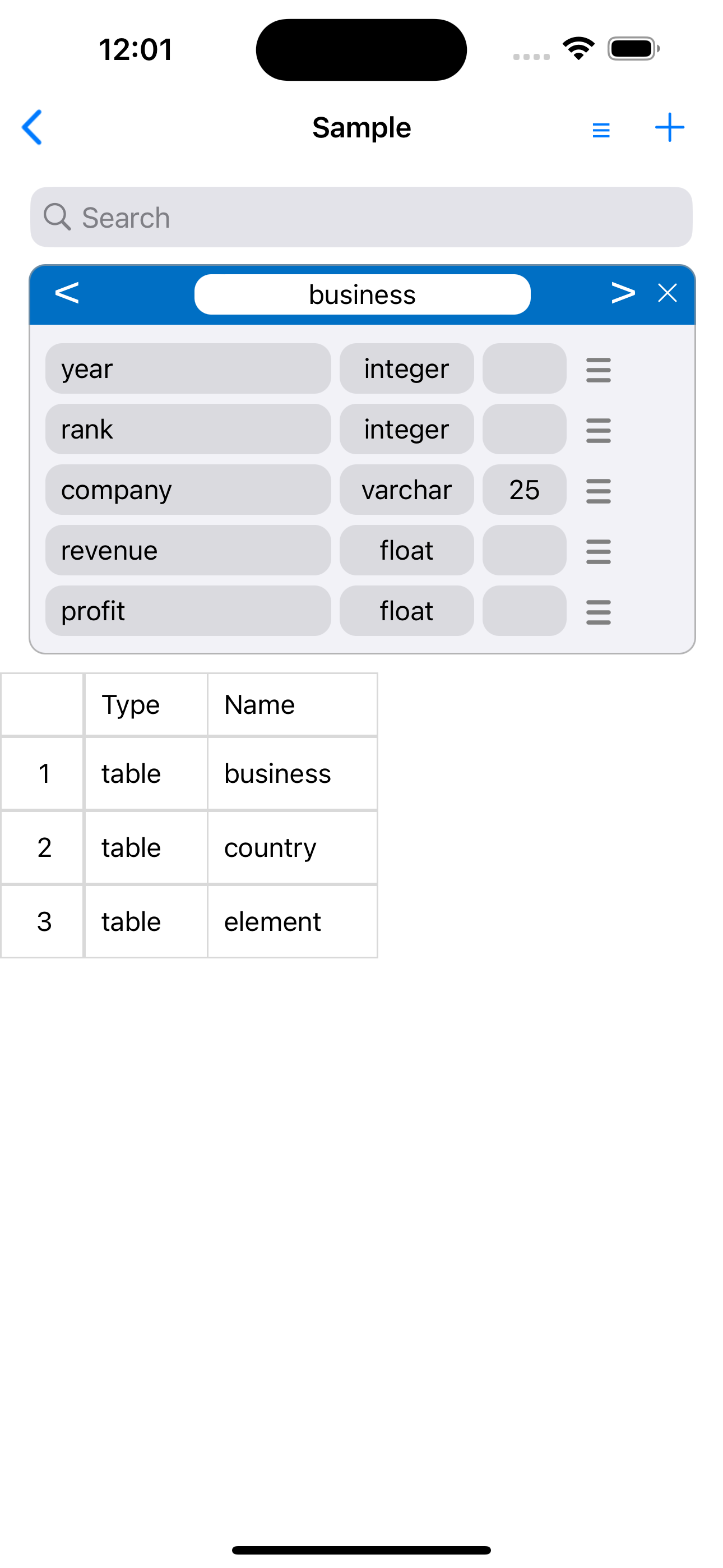Tap the back chevron in navigation bar
Viewport: 723px width, 1568px height.
pyautogui.click(x=33, y=127)
